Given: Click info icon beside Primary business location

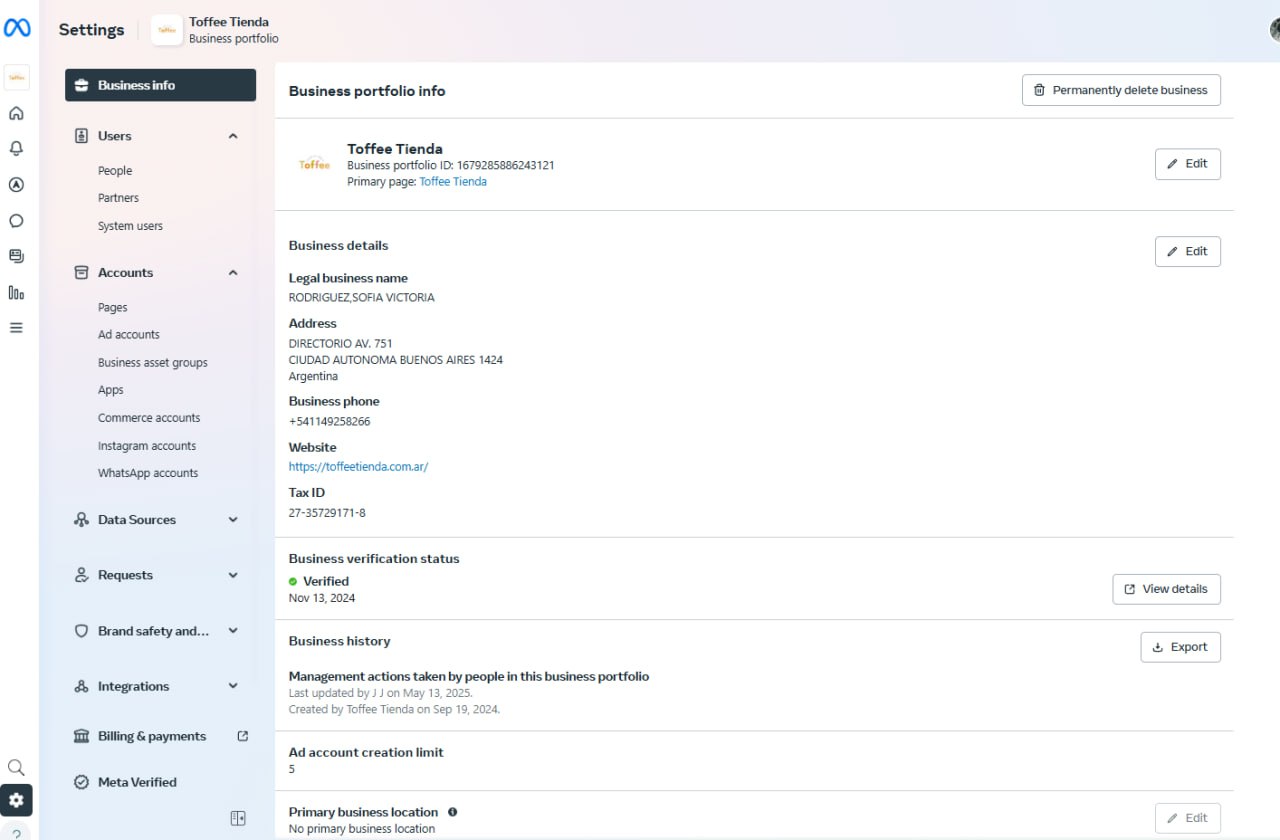Looking at the screenshot, I should click(453, 812).
